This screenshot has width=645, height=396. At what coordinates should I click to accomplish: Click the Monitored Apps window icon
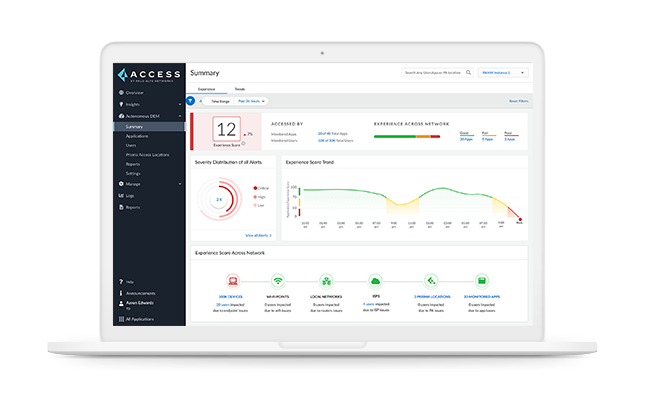point(482,281)
